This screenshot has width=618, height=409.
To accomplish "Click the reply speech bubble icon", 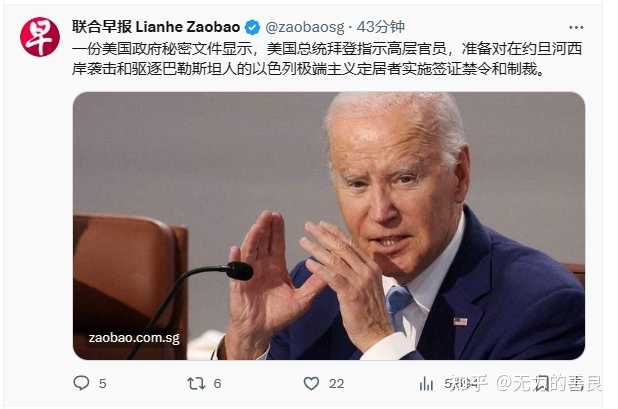I will pos(82,383).
